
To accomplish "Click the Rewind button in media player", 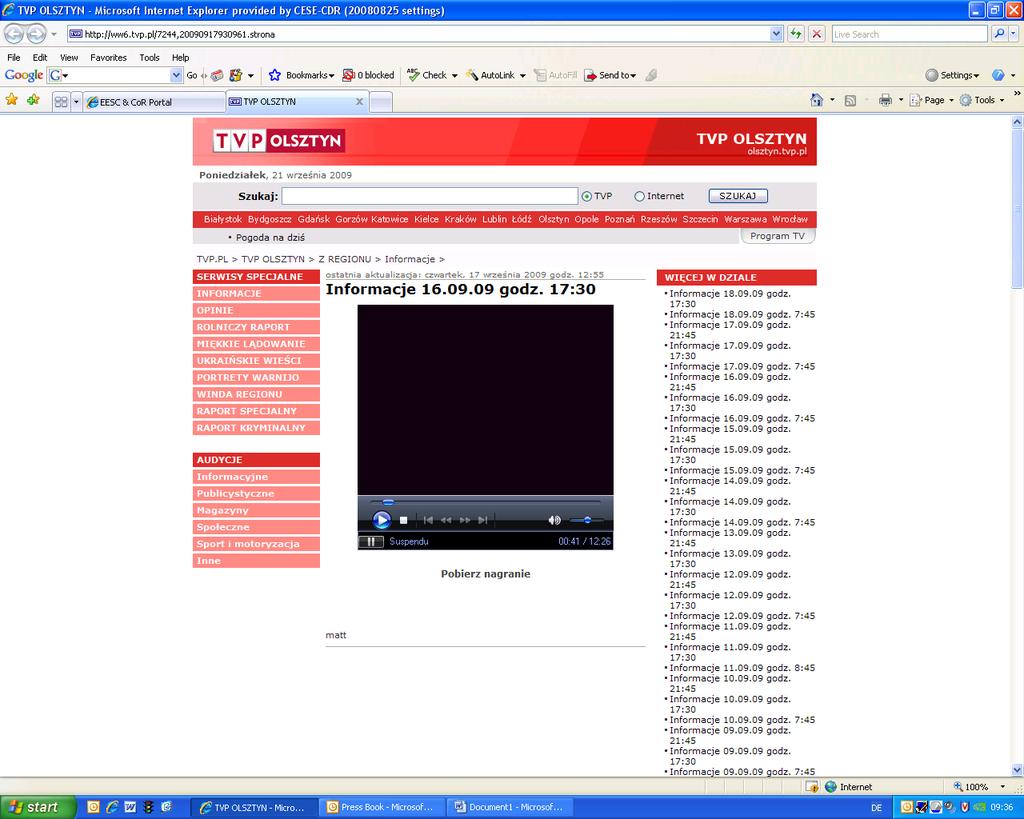I will click(447, 520).
